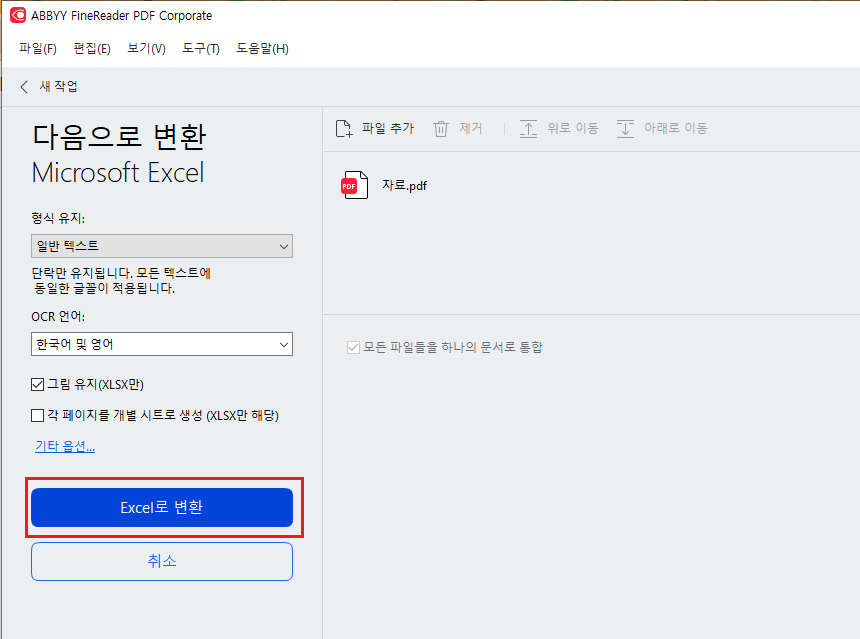Click the 파일 추가 document-plus icon
This screenshot has height=639, width=860.
pyautogui.click(x=344, y=128)
